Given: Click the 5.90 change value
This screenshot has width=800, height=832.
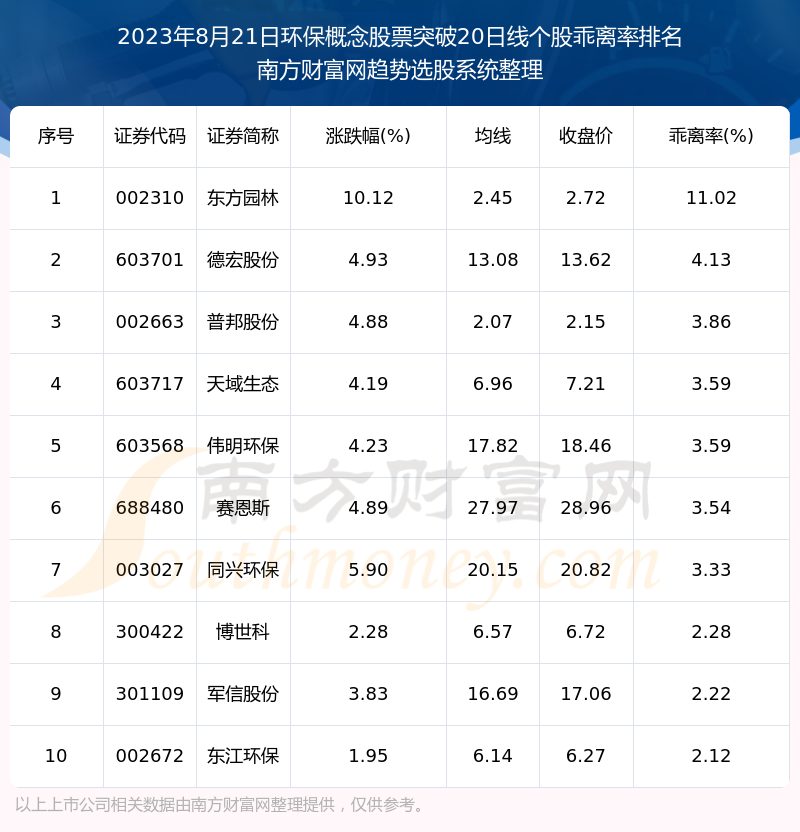Looking at the screenshot, I should coord(368,570).
